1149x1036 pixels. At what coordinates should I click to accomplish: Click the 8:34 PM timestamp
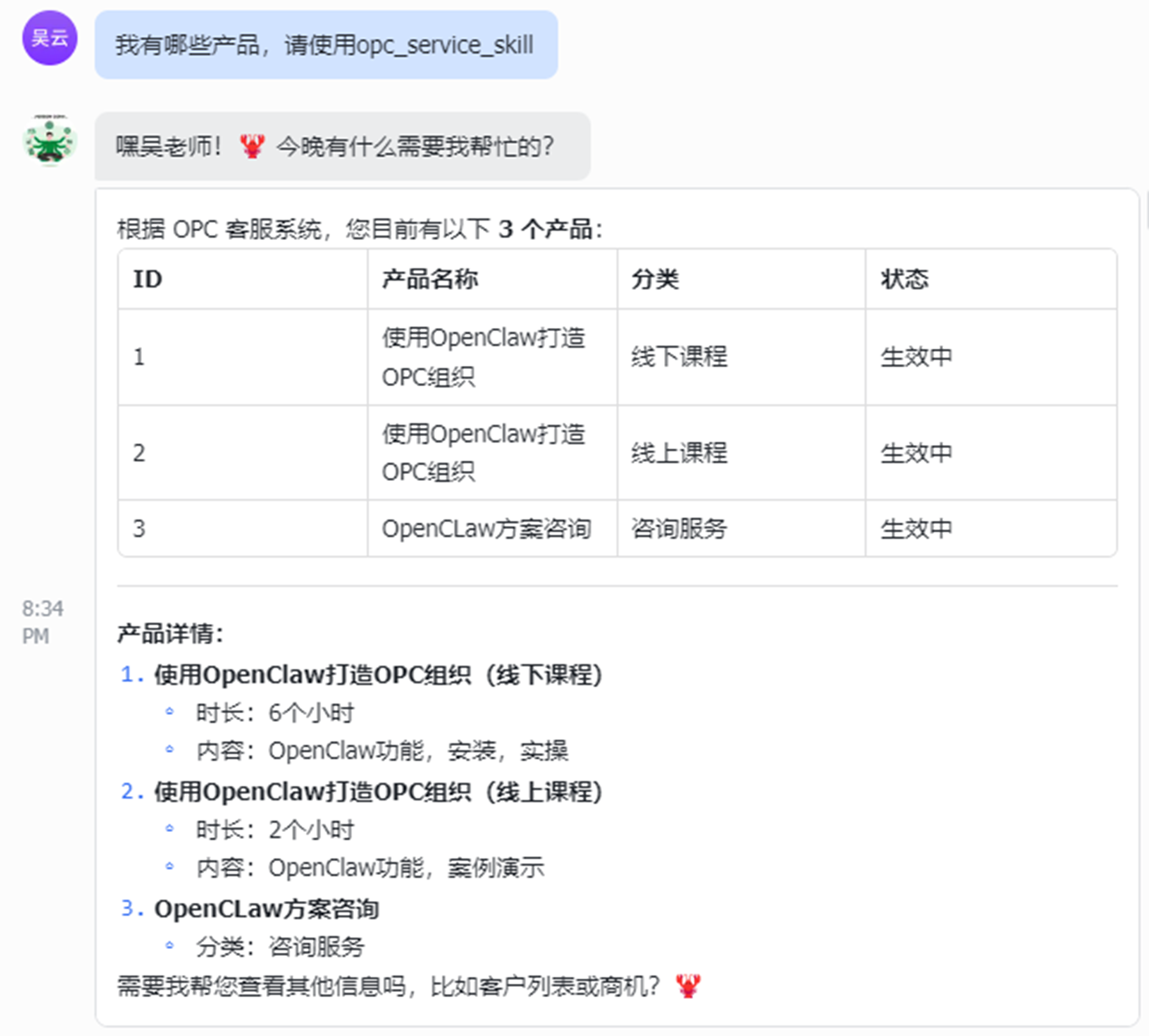[x=38, y=622]
